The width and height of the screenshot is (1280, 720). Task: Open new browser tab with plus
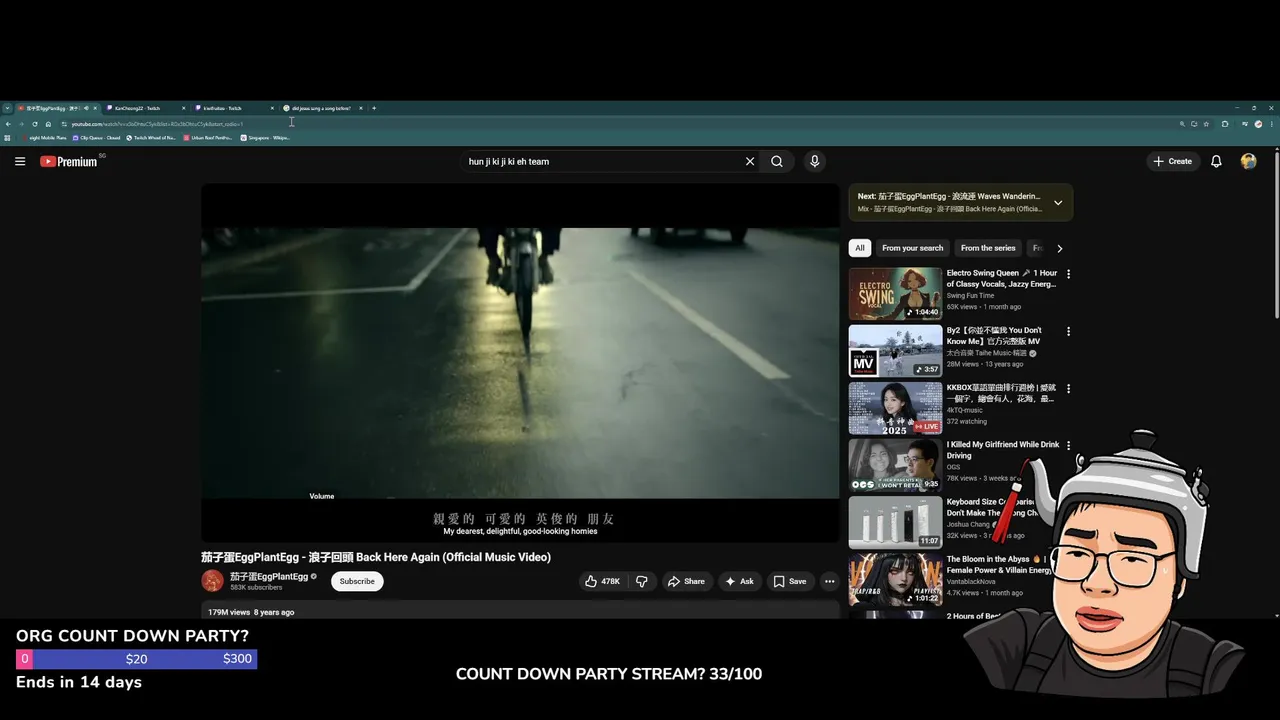[374, 108]
